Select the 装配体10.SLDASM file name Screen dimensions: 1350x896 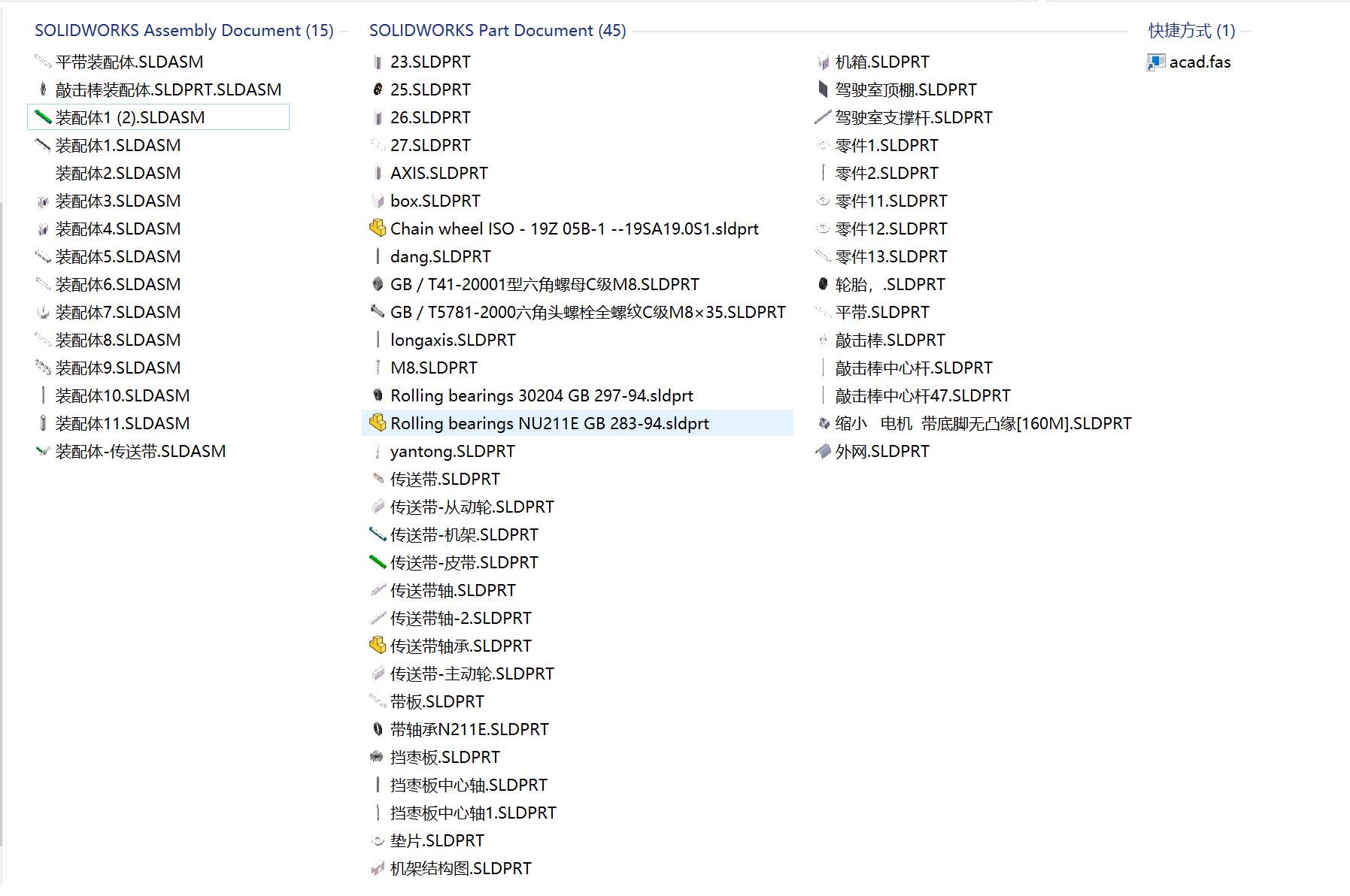[123, 395]
